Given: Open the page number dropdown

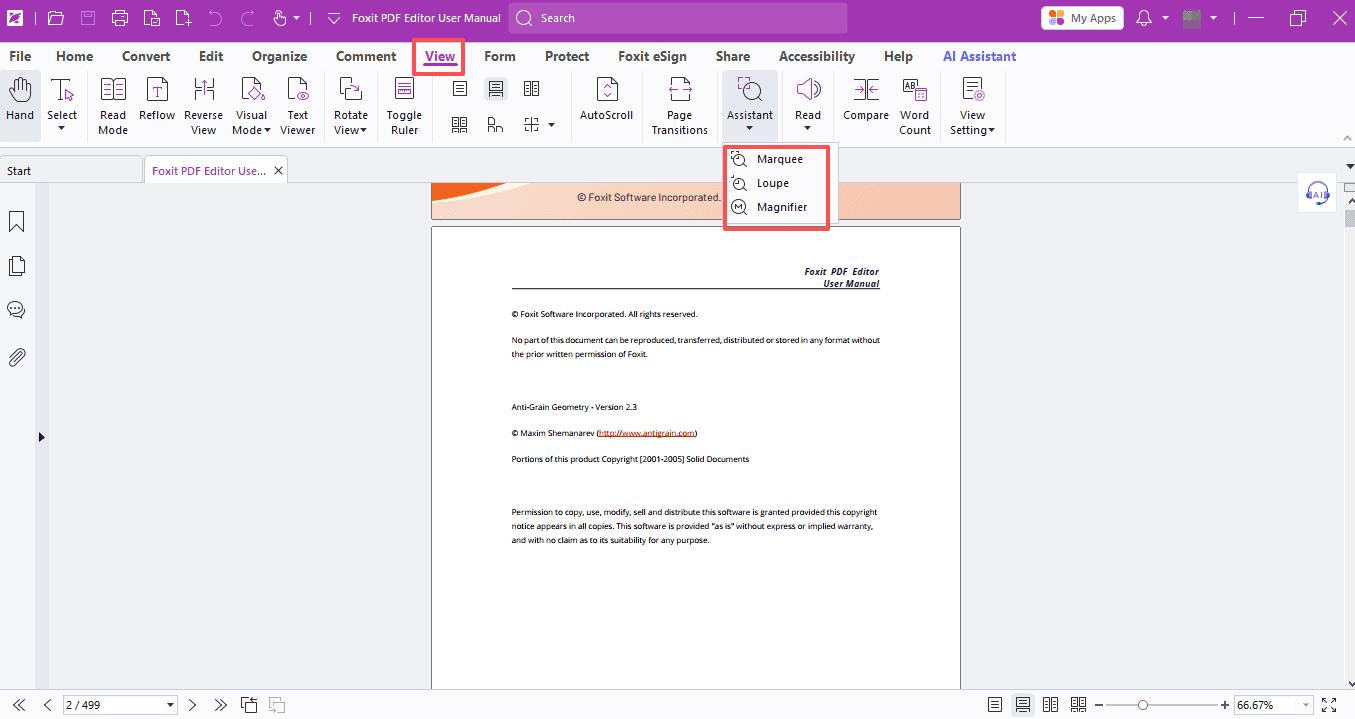Looking at the screenshot, I should tap(171, 705).
